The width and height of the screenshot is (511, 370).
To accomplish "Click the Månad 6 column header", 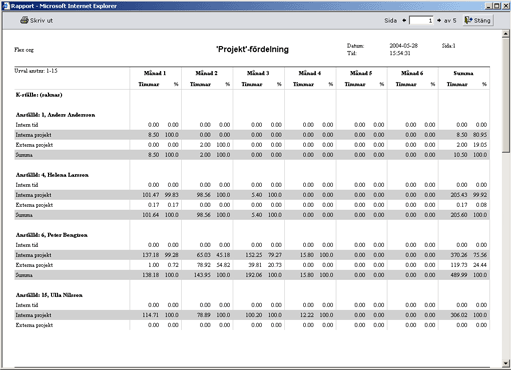I will (412, 73).
